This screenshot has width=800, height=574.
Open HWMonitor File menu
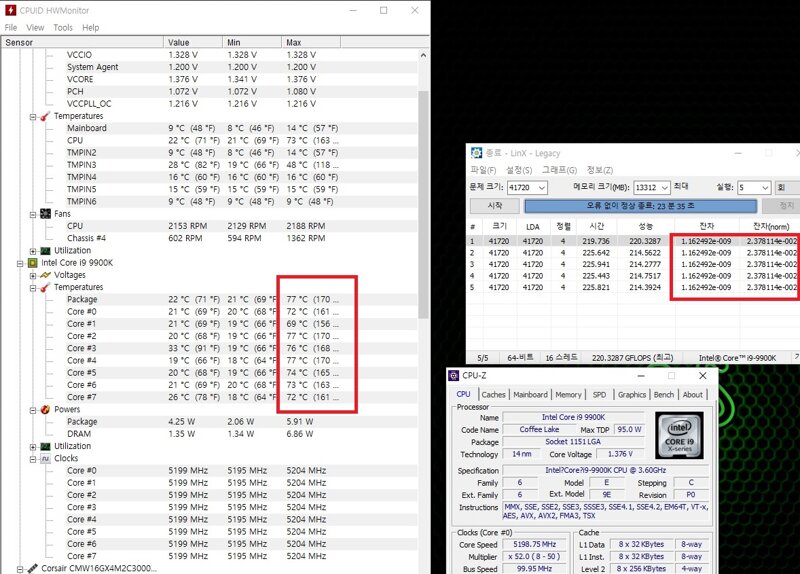pos(11,28)
